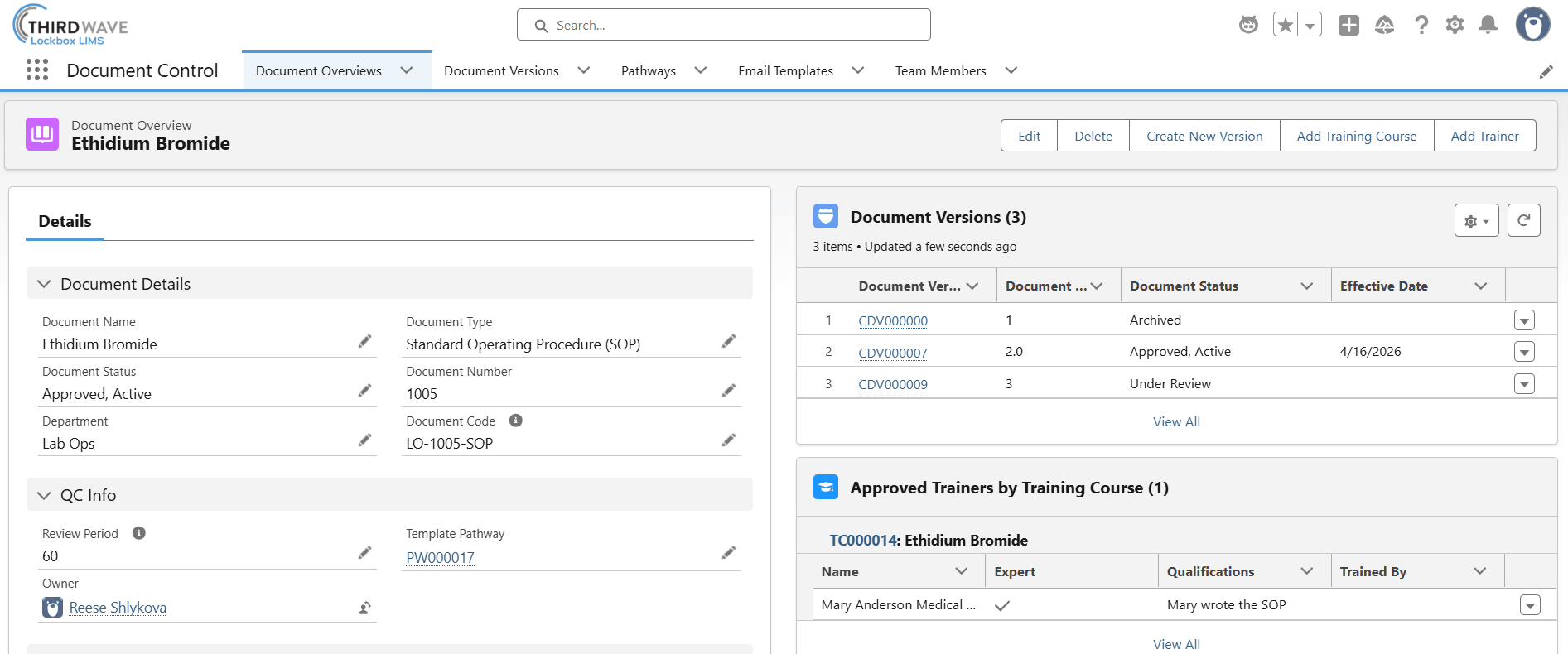Select the Details tab

coord(65,221)
